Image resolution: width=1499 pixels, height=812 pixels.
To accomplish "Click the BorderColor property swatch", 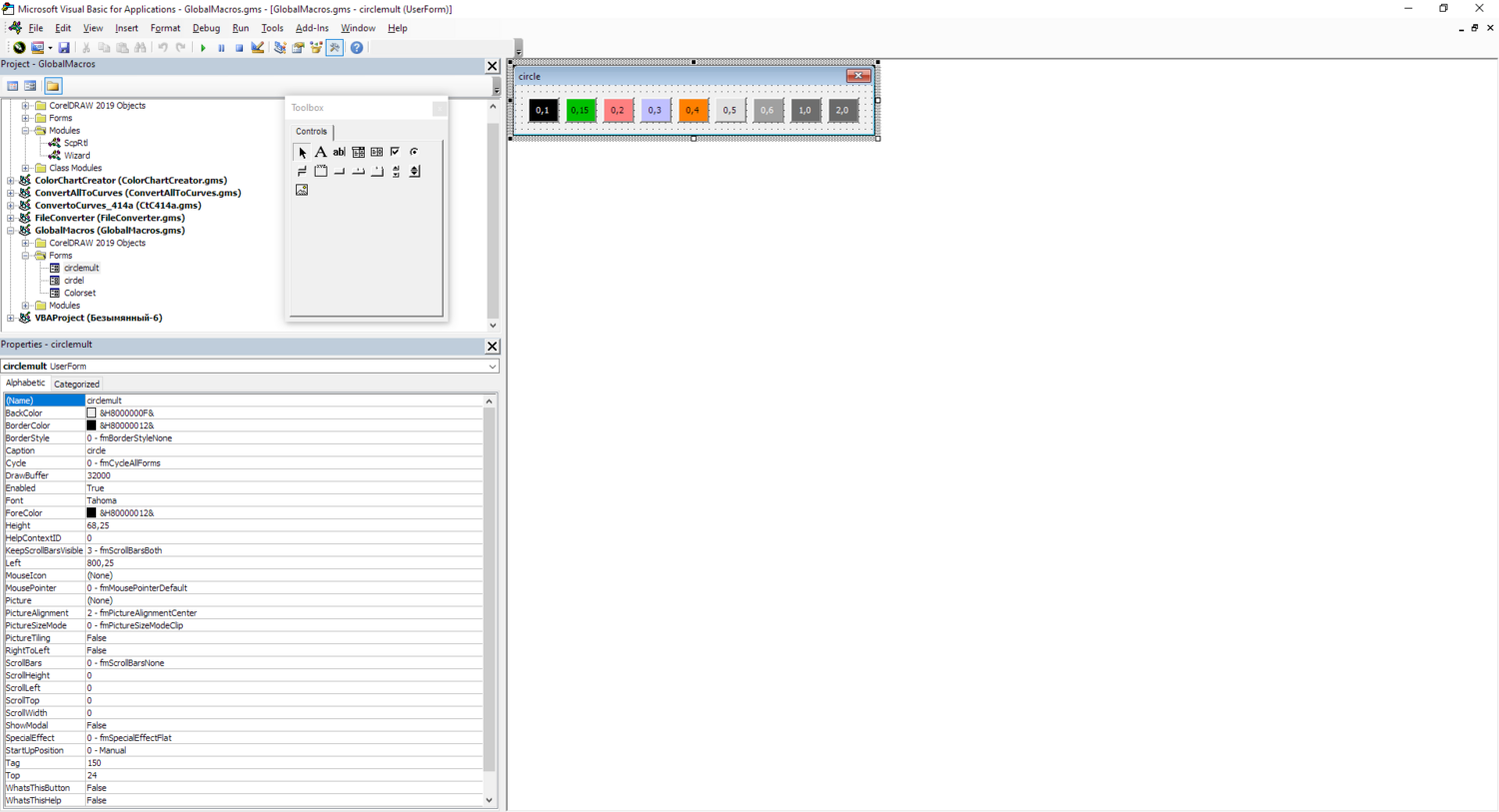I will [91, 425].
